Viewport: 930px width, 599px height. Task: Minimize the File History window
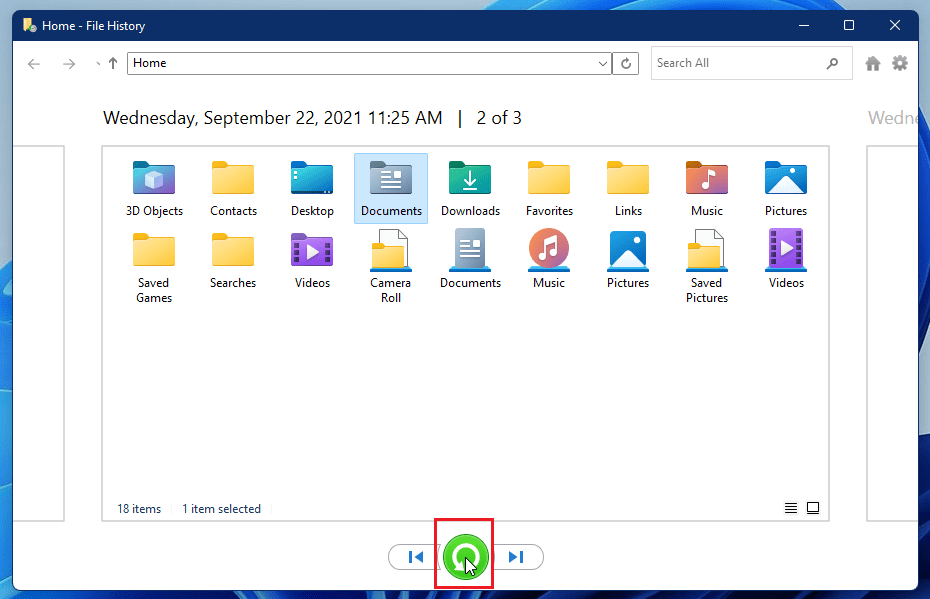pyautogui.click(x=804, y=26)
